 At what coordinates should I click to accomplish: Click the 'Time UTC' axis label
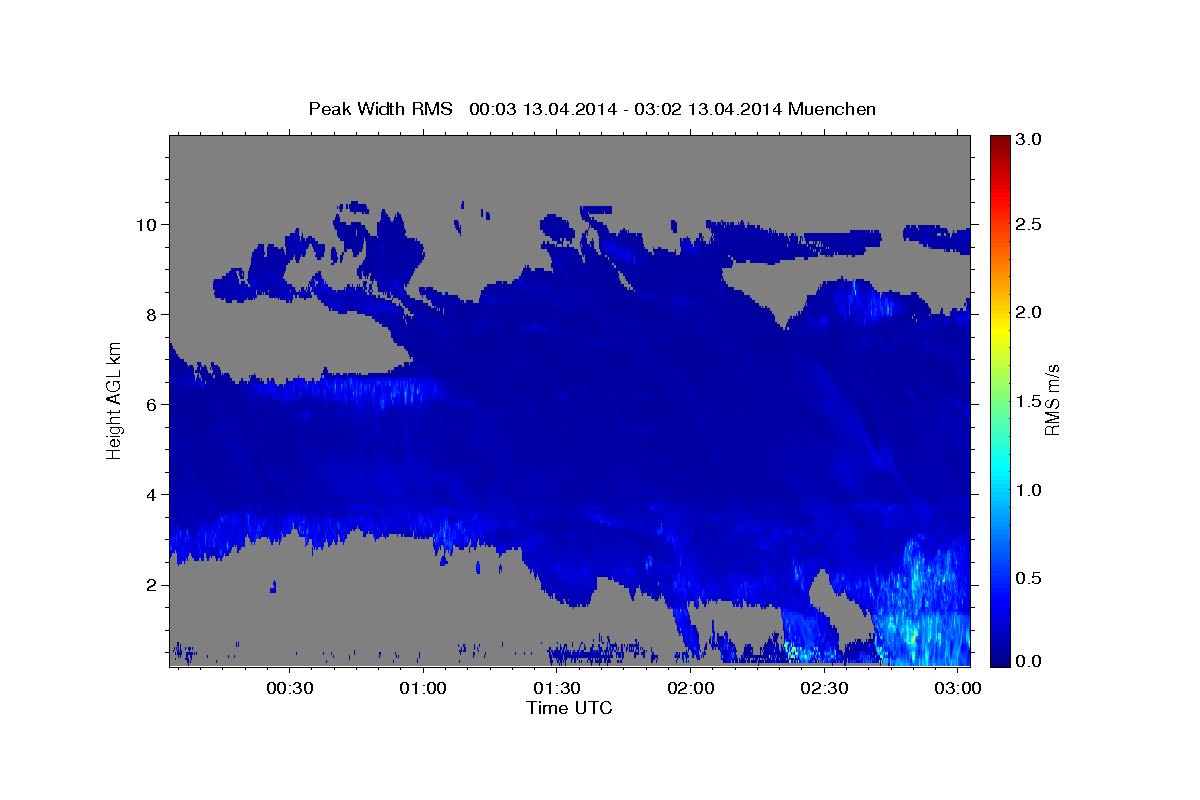click(x=569, y=708)
